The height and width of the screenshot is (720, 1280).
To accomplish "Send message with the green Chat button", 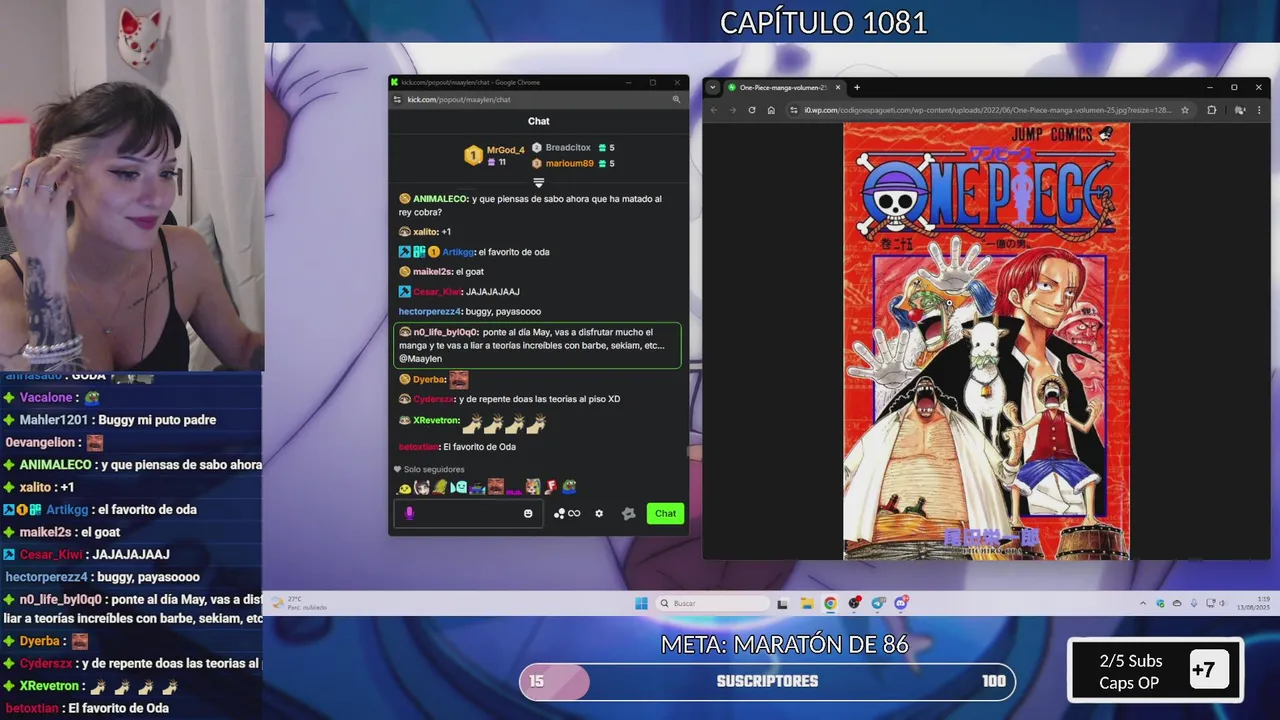I will pyautogui.click(x=665, y=513).
